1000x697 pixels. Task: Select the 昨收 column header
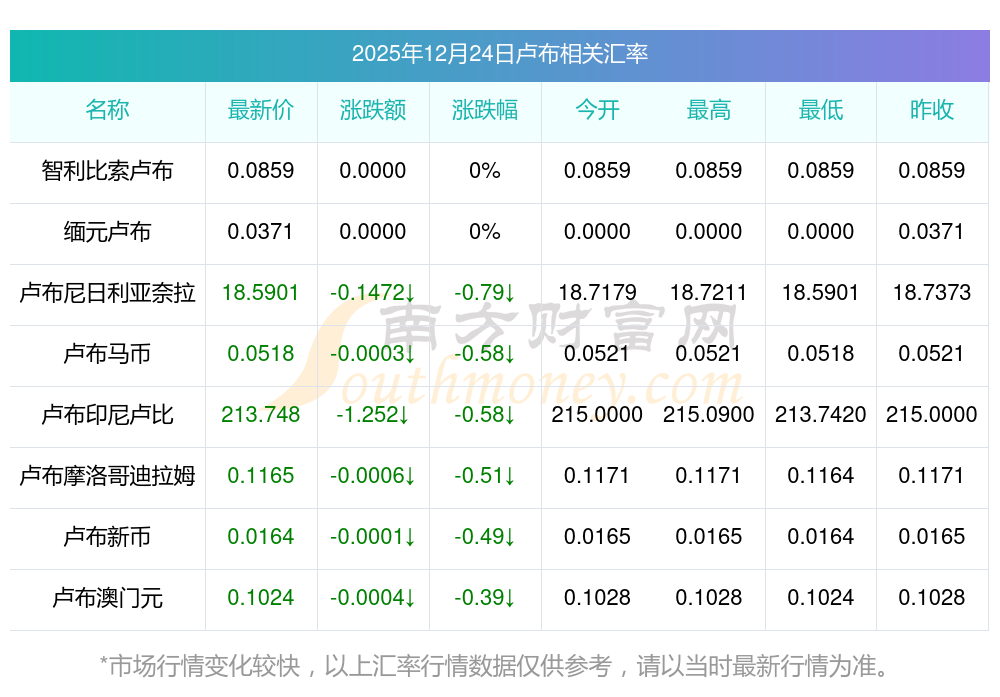pyautogui.click(x=932, y=110)
